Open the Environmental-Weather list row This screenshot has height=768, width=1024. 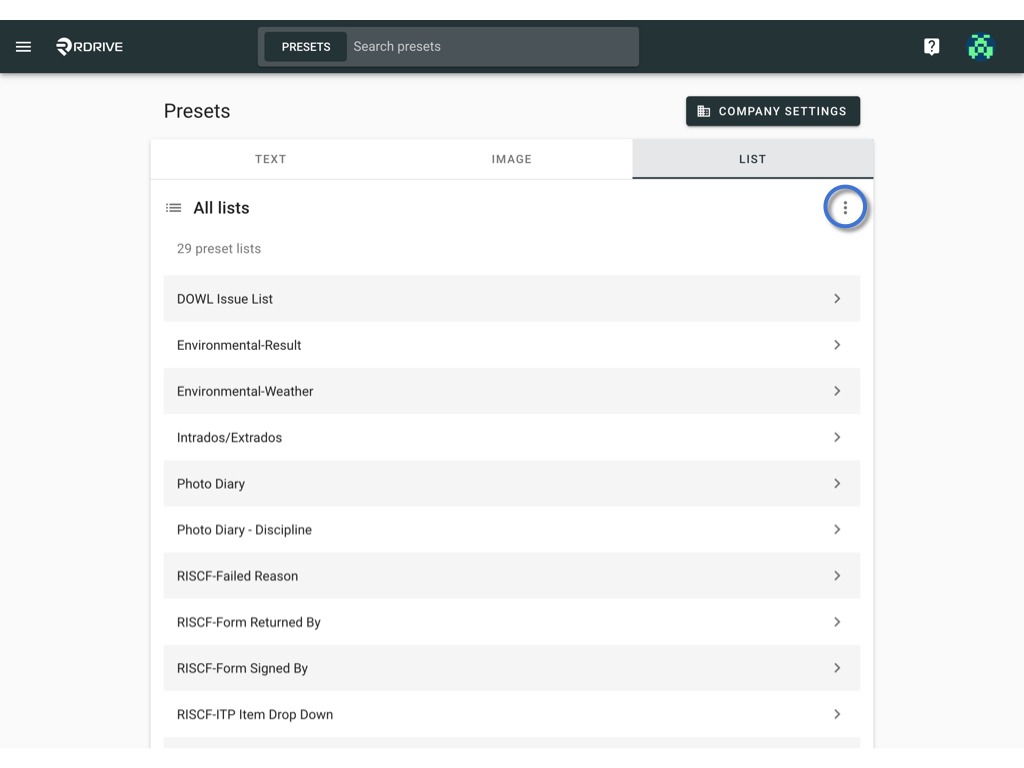[x=511, y=391]
